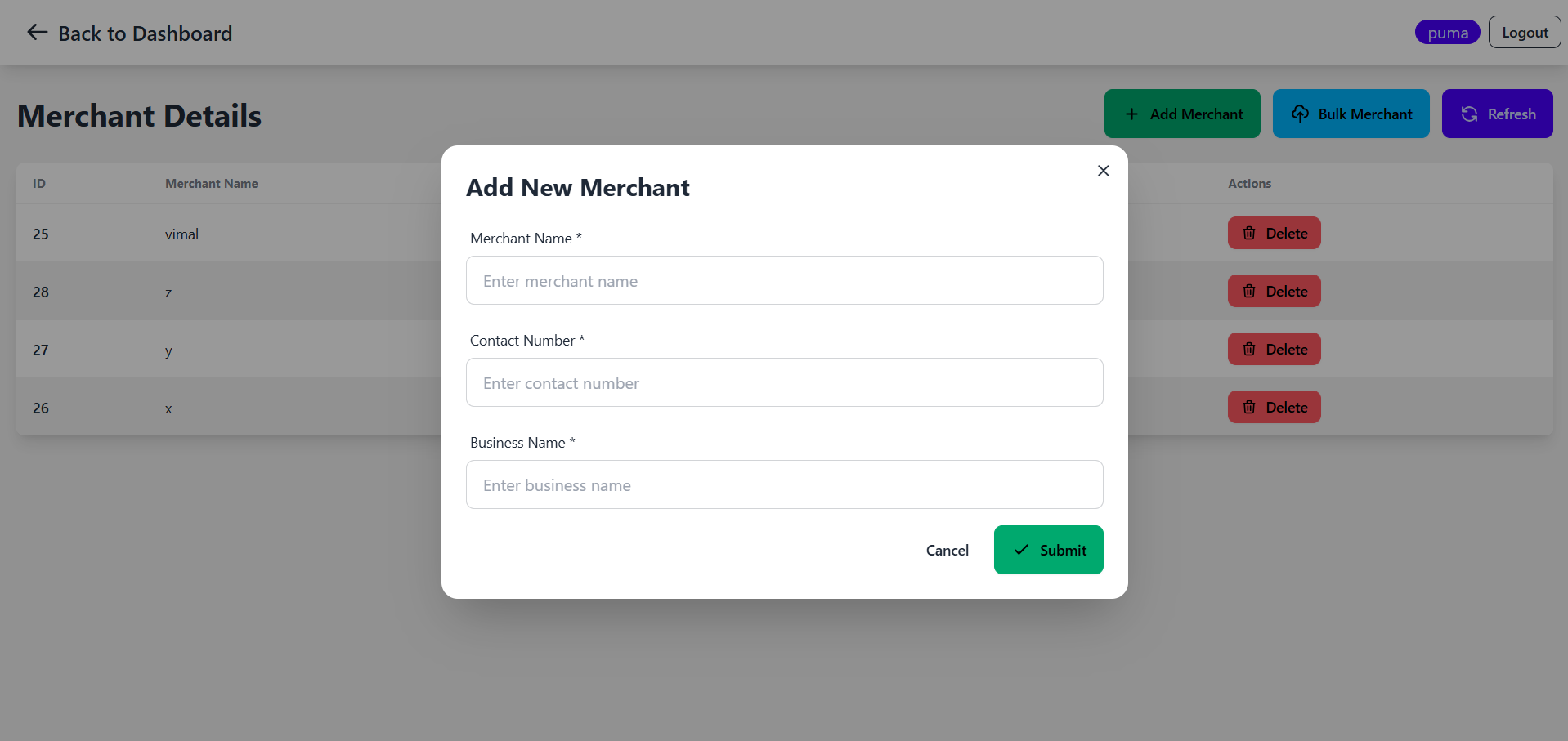Click the upload icon on Bulk Merchant
Screen dimensions: 1568x741
[1300, 114]
